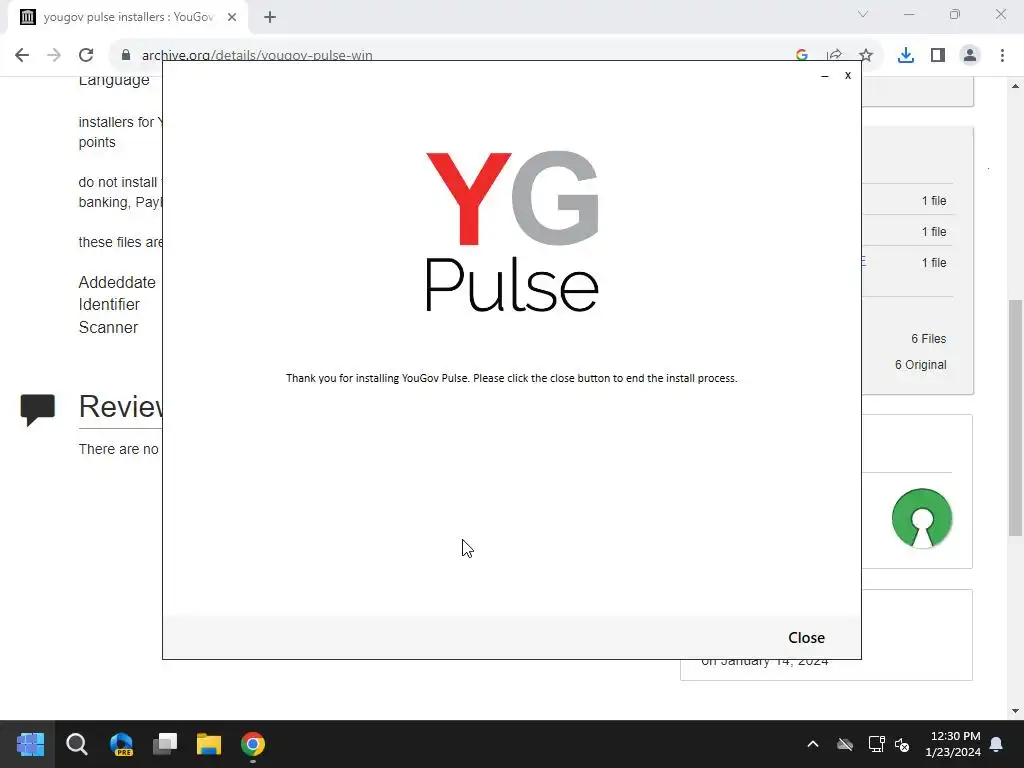Go back in Chrome browser

click(22, 55)
